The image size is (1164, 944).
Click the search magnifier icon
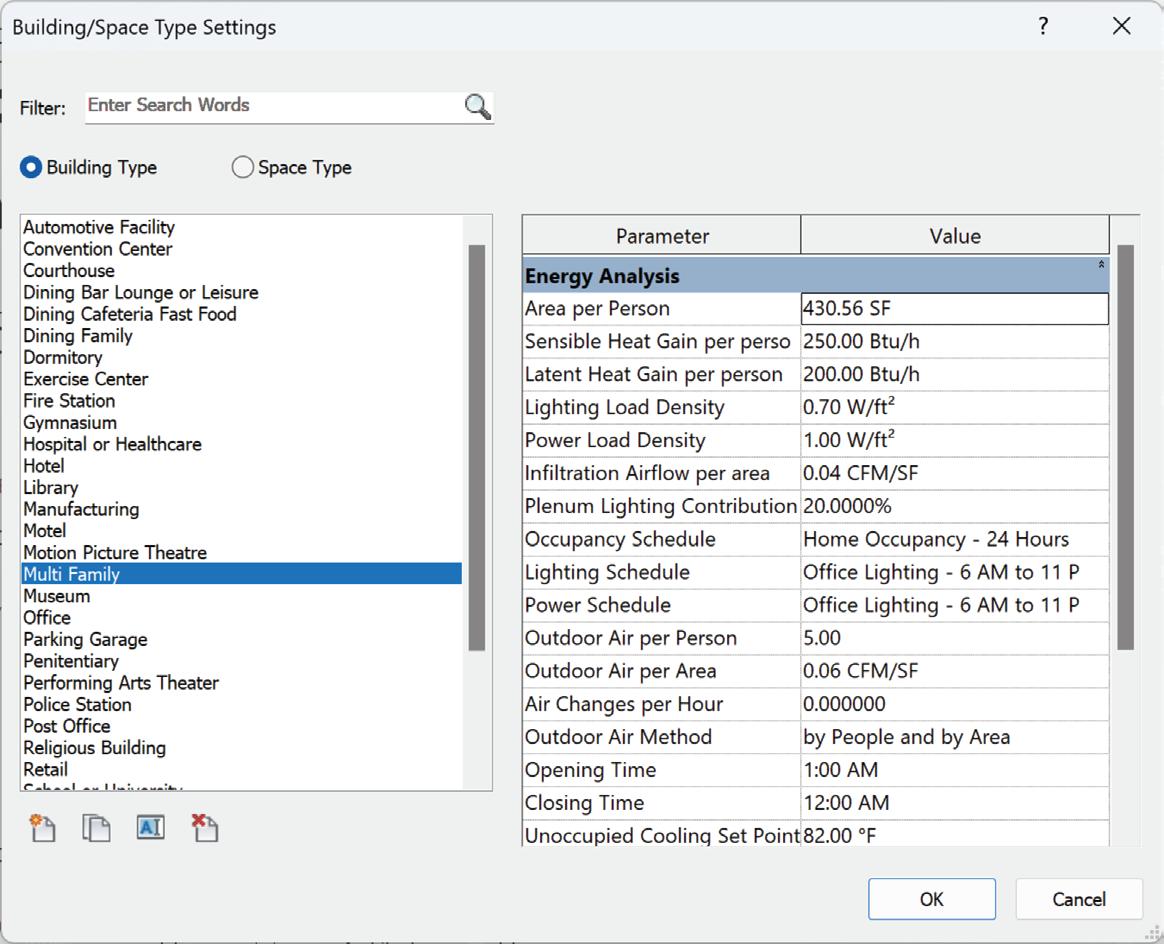478,107
